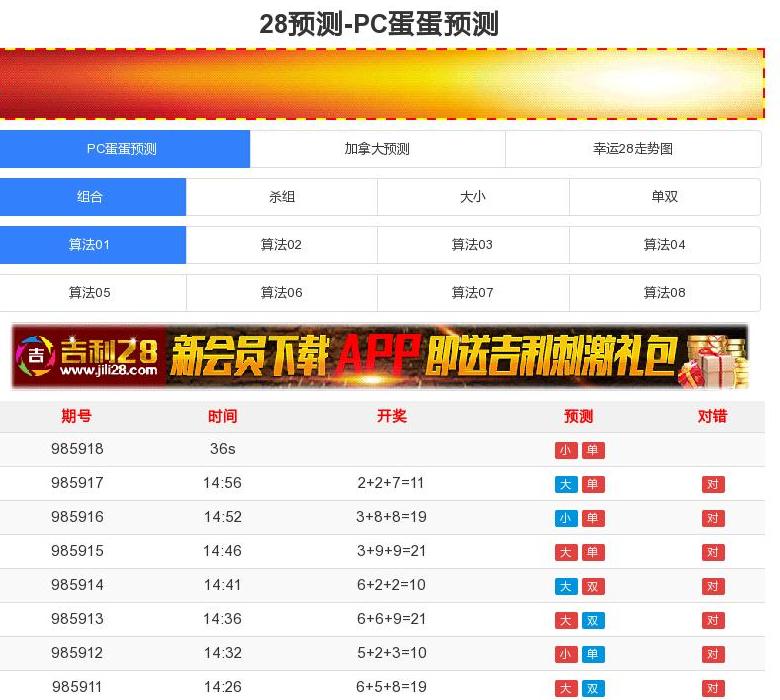This screenshot has width=780, height=700.
Task: Click the blue 小 badge in row 985916
Action: point(566,518)
